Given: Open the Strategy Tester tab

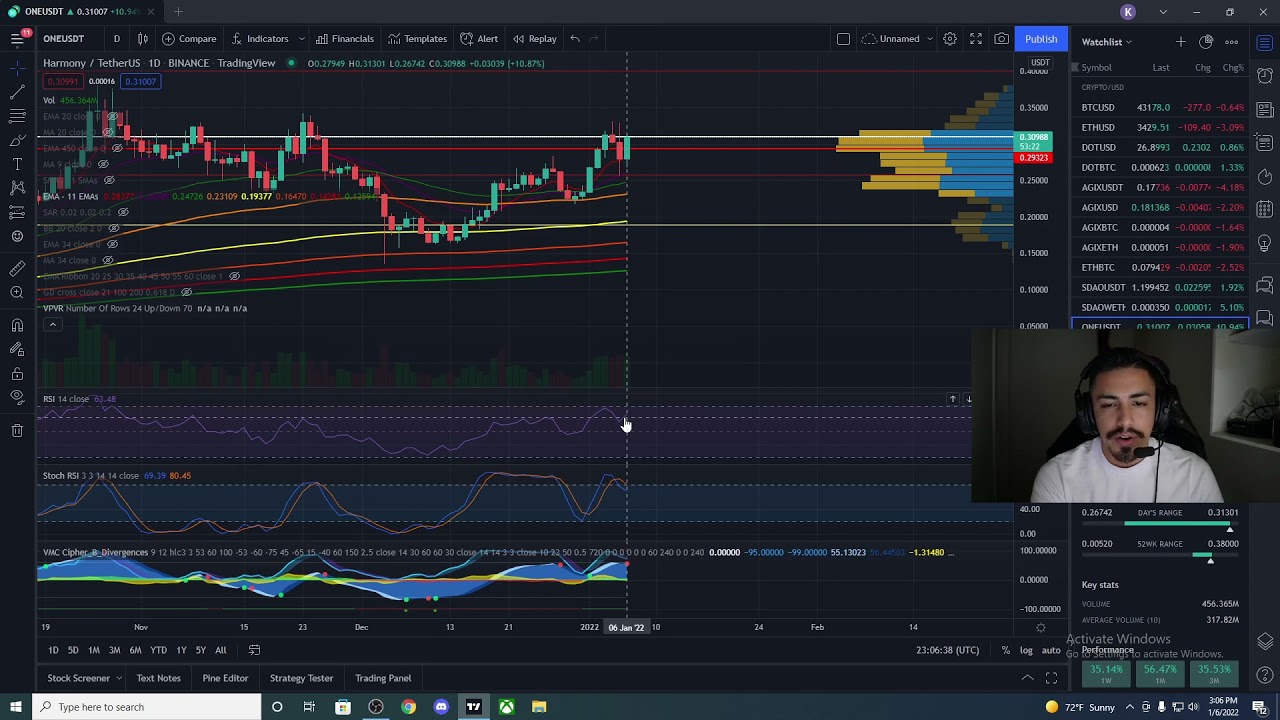Looking at the screenshot, I should click(301, 678).
